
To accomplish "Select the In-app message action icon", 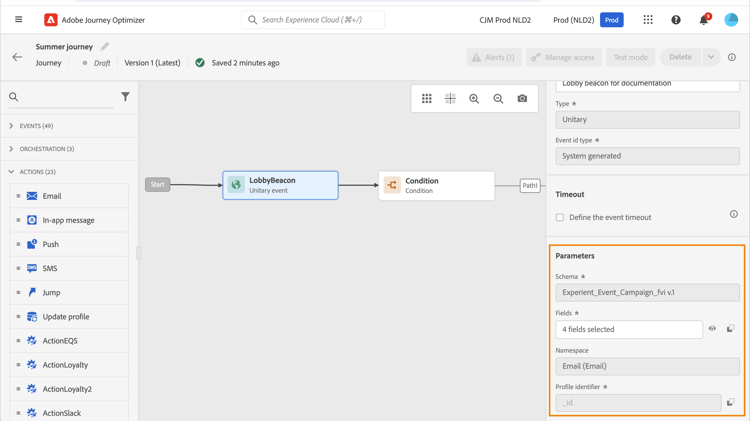I will click(32, 220).
